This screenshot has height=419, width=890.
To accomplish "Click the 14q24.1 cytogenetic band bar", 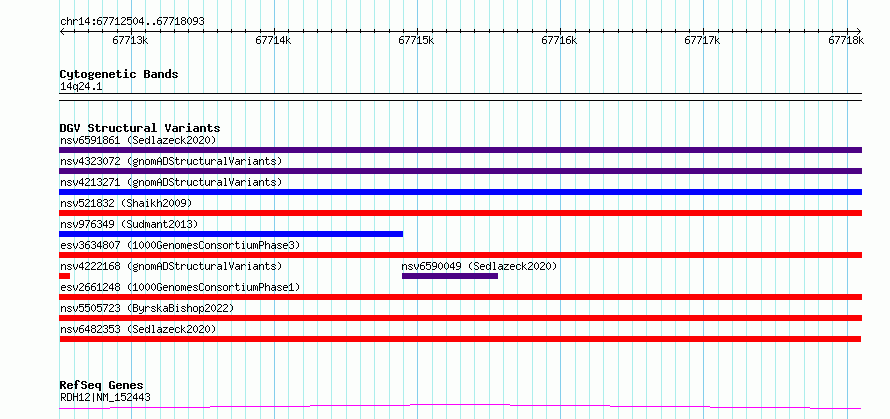I will tap(460, 97).
